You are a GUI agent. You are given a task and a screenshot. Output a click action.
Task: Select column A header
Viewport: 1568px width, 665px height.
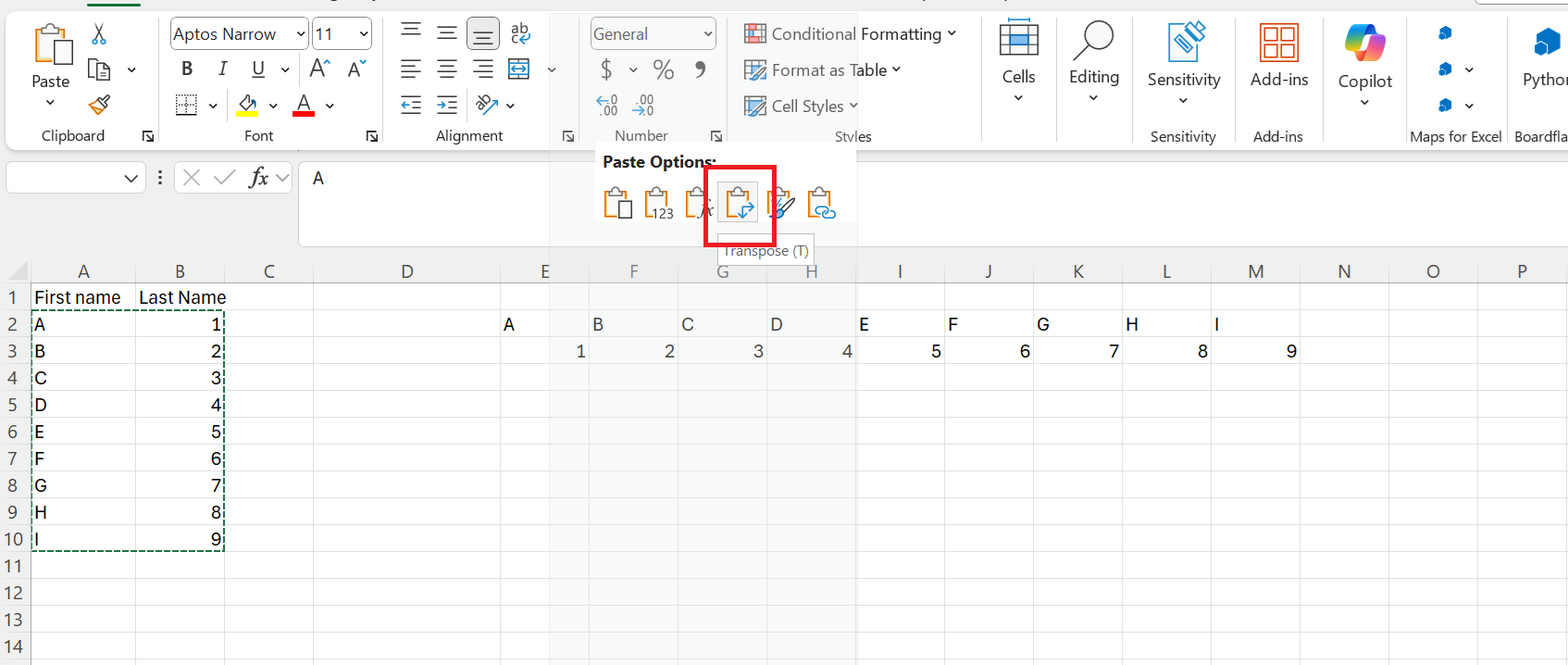(83, 271)
